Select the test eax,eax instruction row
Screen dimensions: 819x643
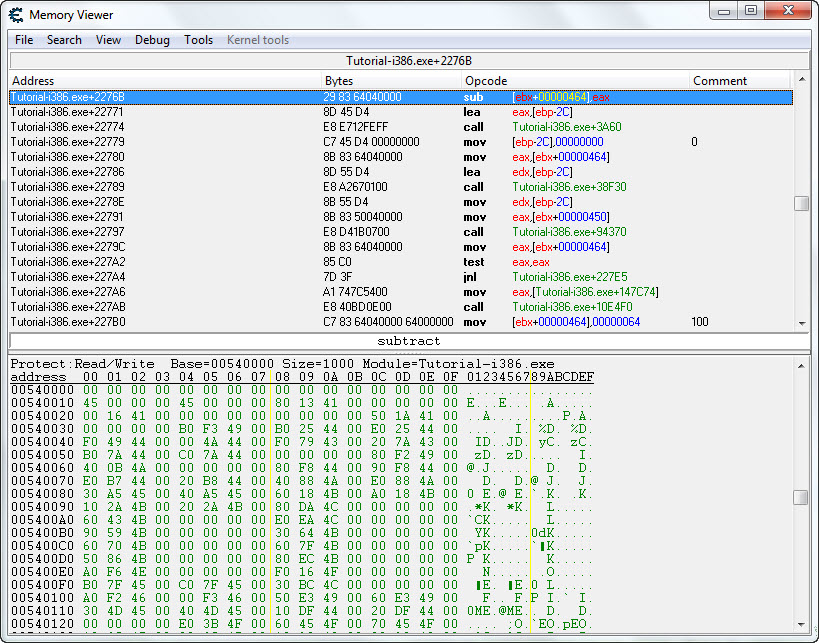coord(400,262)
